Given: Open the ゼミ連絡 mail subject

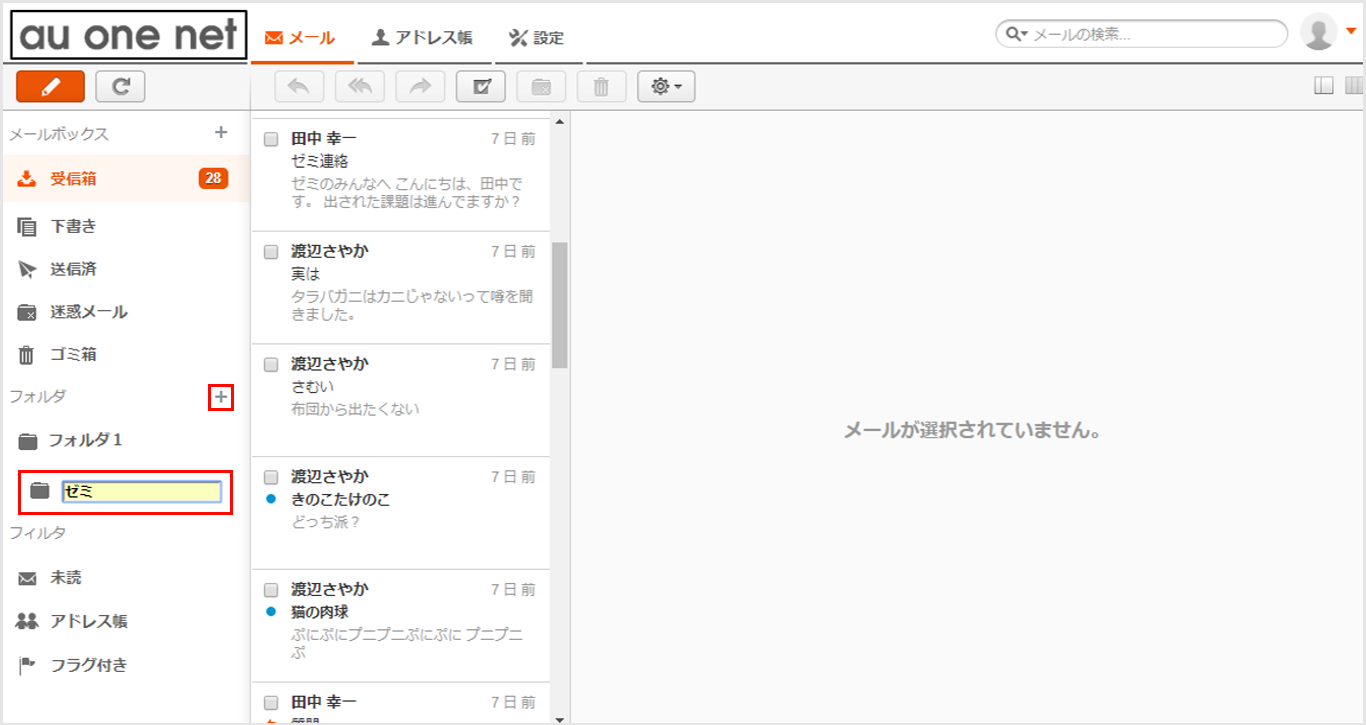Looking at the screenshot, I should click(319, 161).
